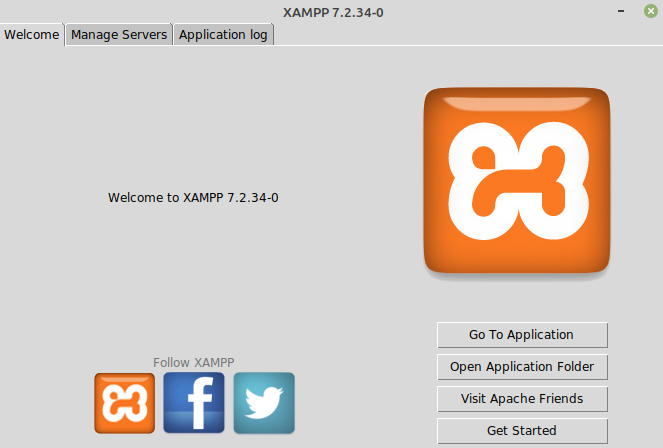Select the Welcome tab
The image size is (663, 448).
coord(32,34)
